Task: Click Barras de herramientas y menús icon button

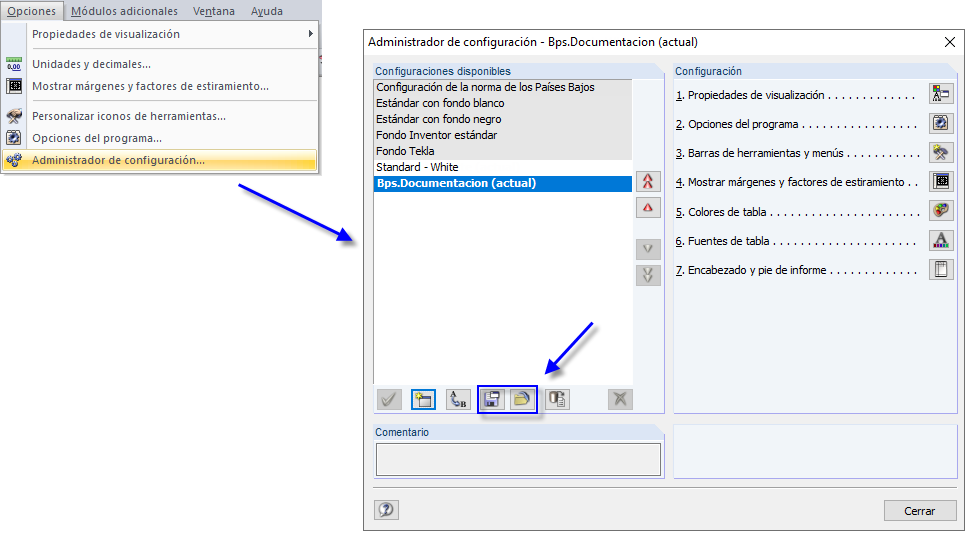Action: pyautogui.click(x=941, y=152)
